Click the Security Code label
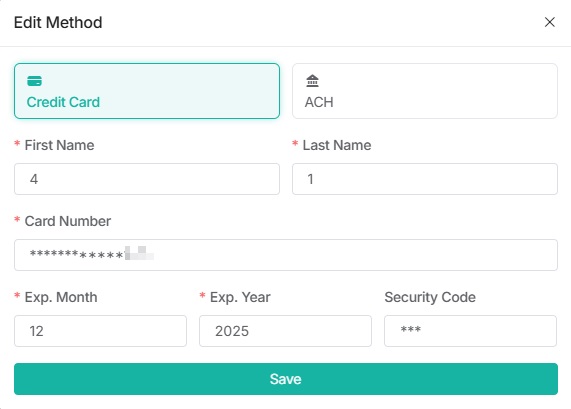This screenshot has height=409, width=571. coord(430,298)
